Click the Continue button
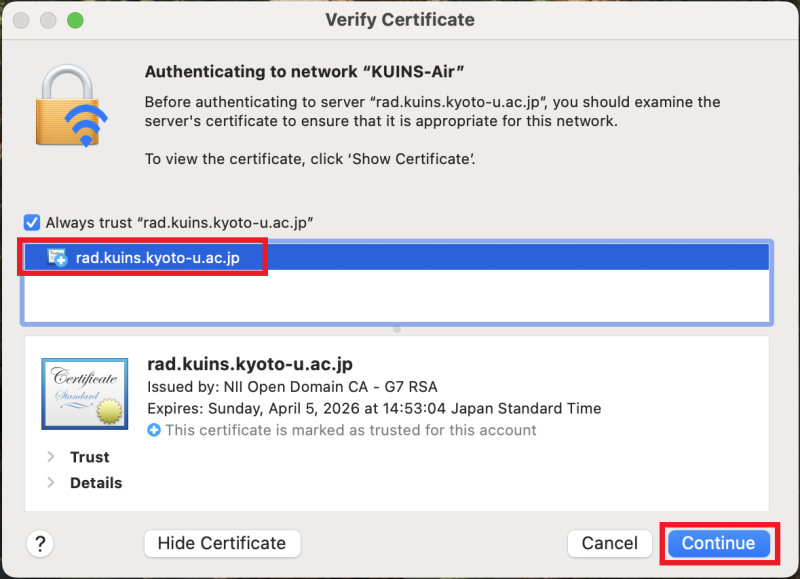The image size is (800, 579). (x=718, y=543)
